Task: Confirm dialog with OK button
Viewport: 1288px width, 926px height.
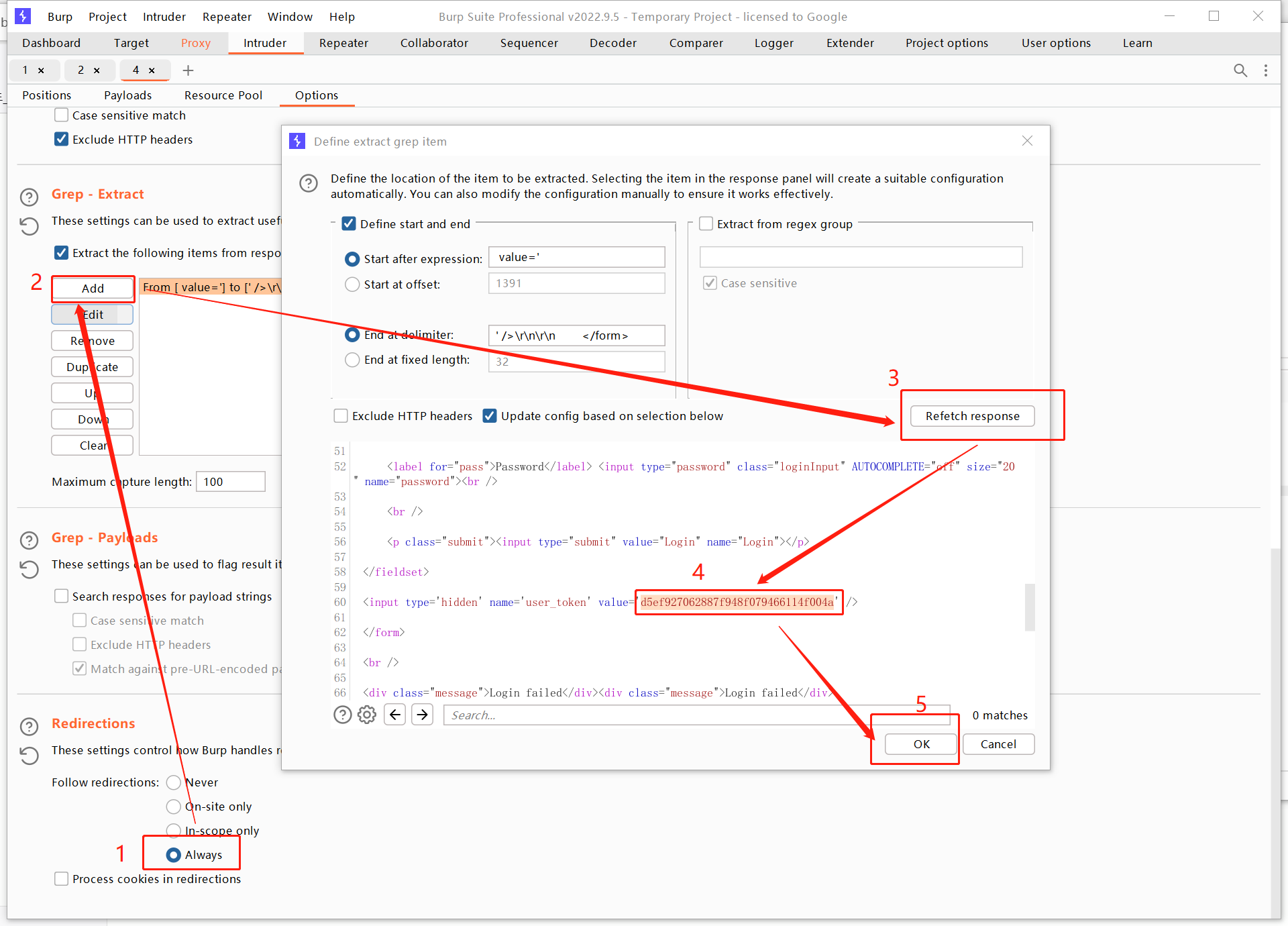Action: pos(921,744)
